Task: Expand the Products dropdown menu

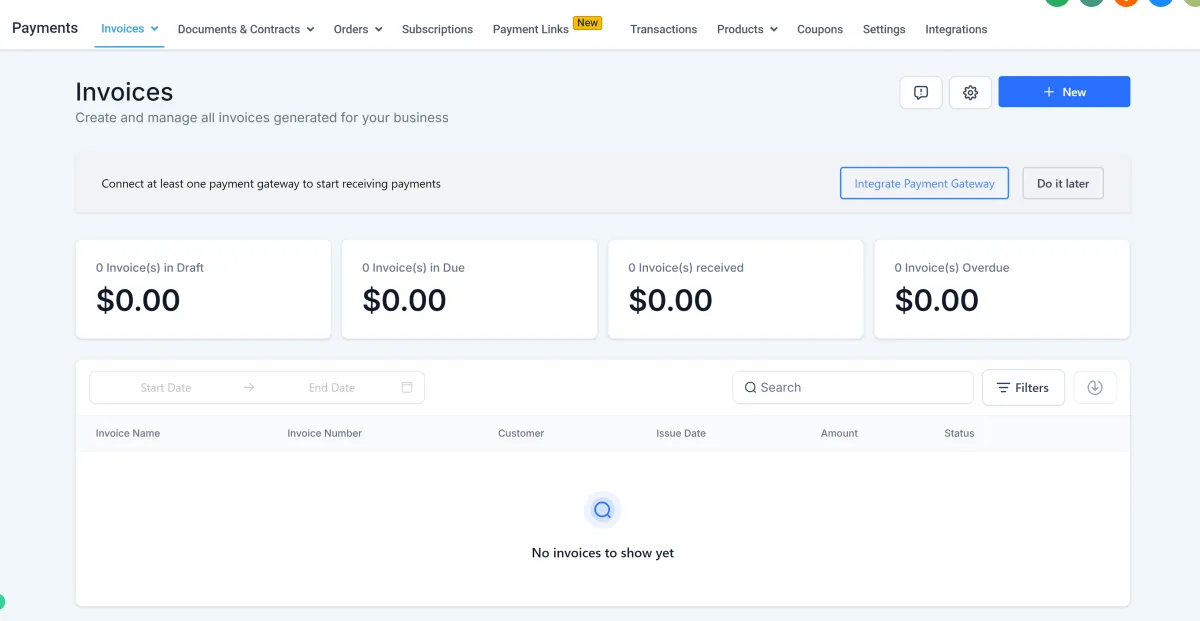Action: [747, 30]
